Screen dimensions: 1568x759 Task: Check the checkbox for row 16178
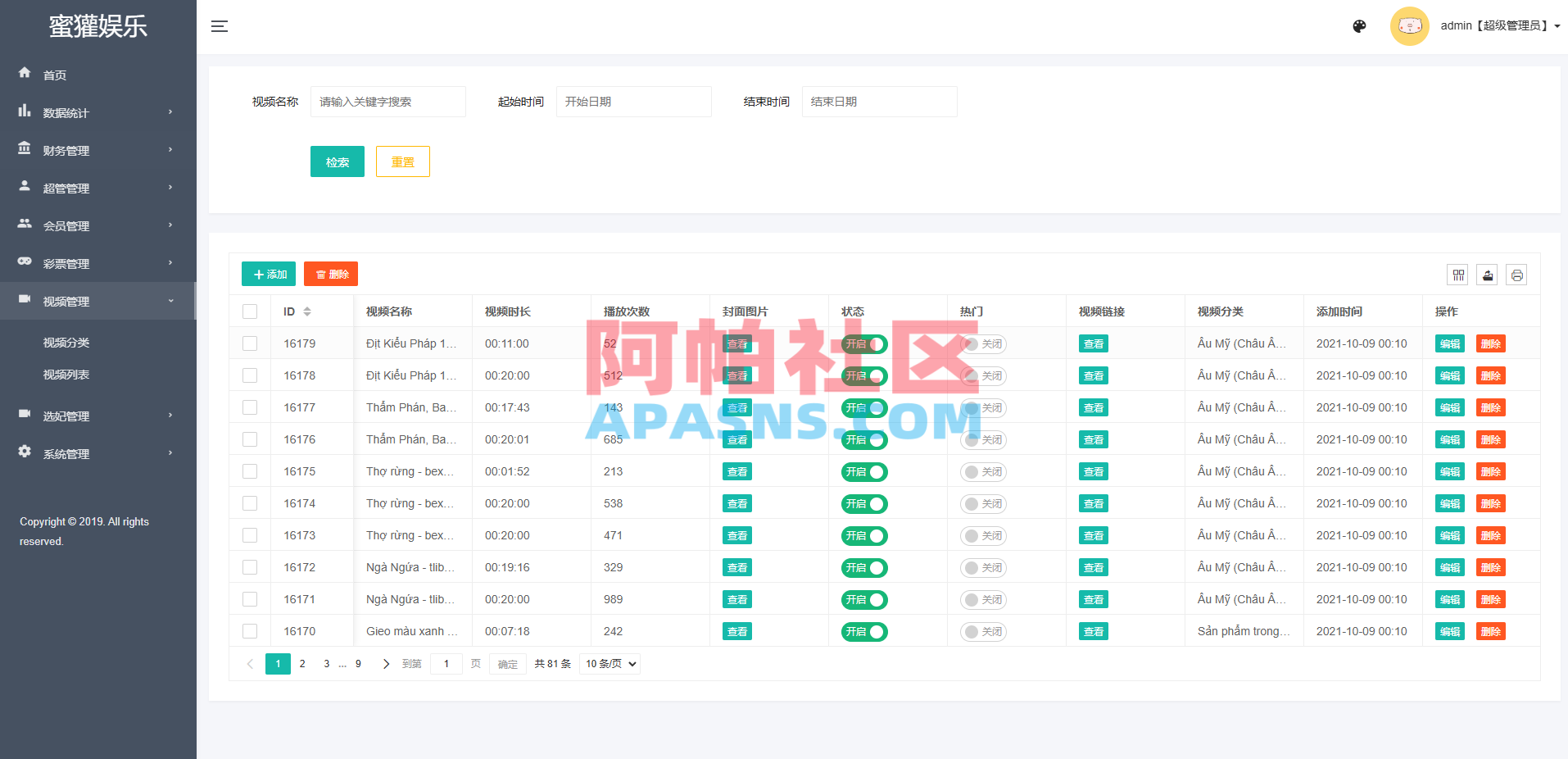click(x=250, y=375)
